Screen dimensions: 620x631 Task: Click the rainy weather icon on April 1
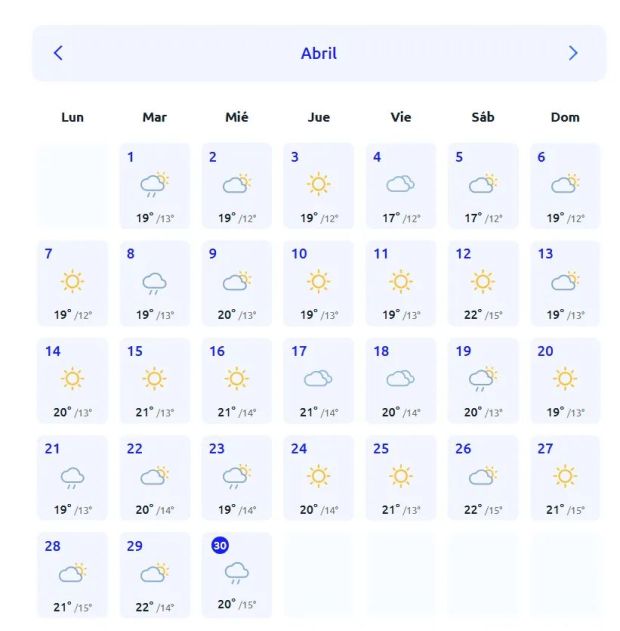154,185
